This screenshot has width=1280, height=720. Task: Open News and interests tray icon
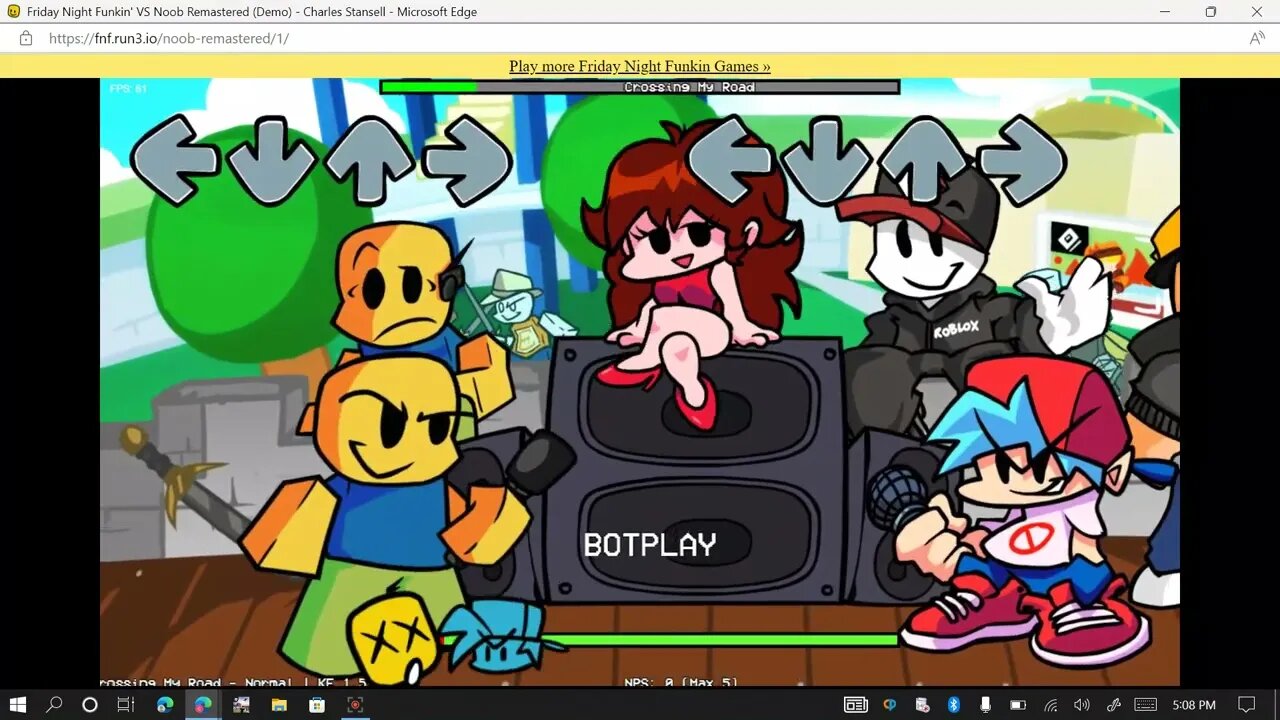tap(856, 704)
